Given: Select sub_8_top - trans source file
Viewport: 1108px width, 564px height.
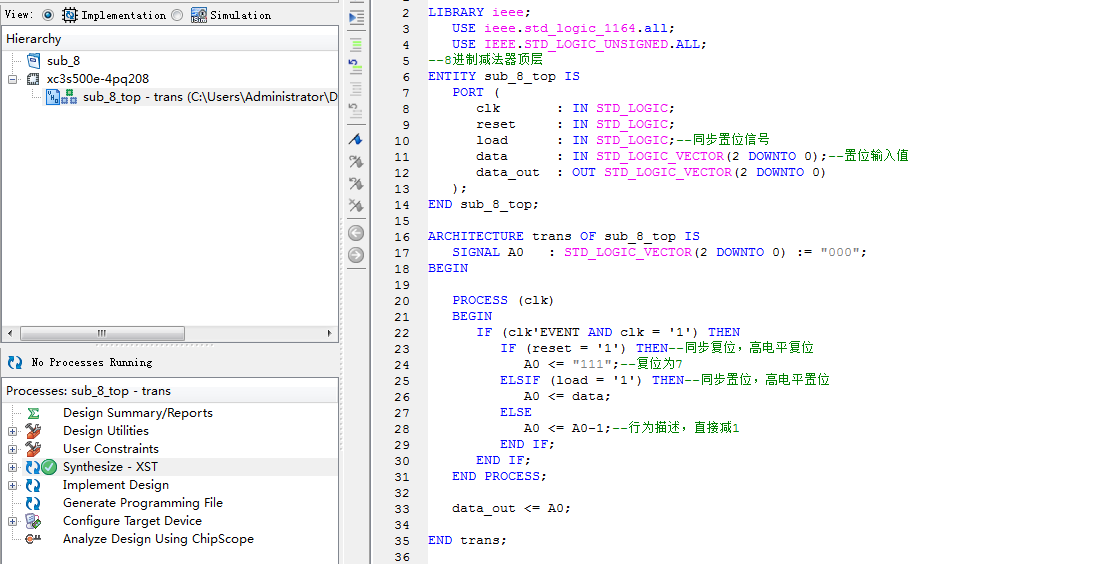Looking at the screenshot, I should pyautogui.click(x=200, y=97).
